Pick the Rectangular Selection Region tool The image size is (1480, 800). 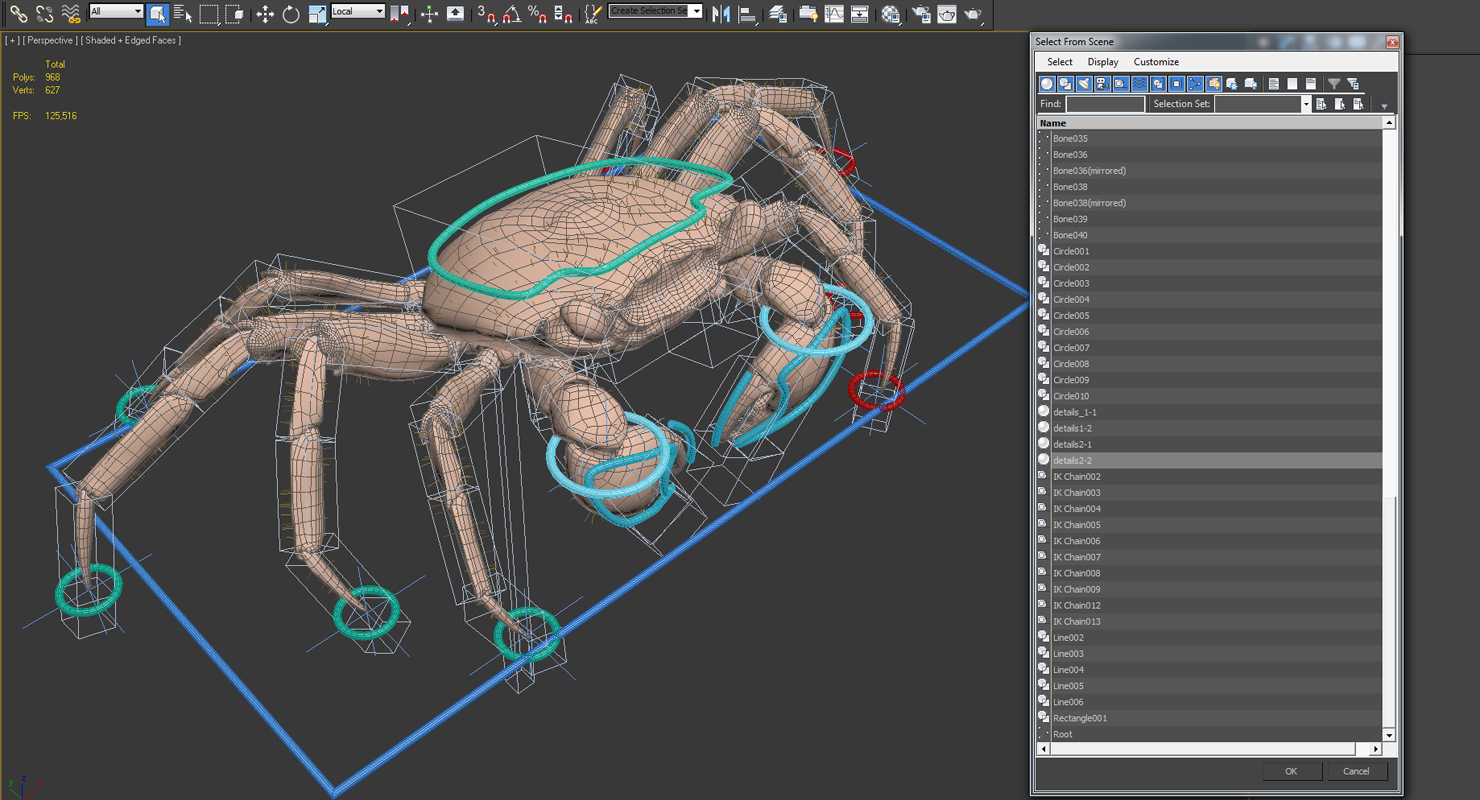[x=209, y=14]
